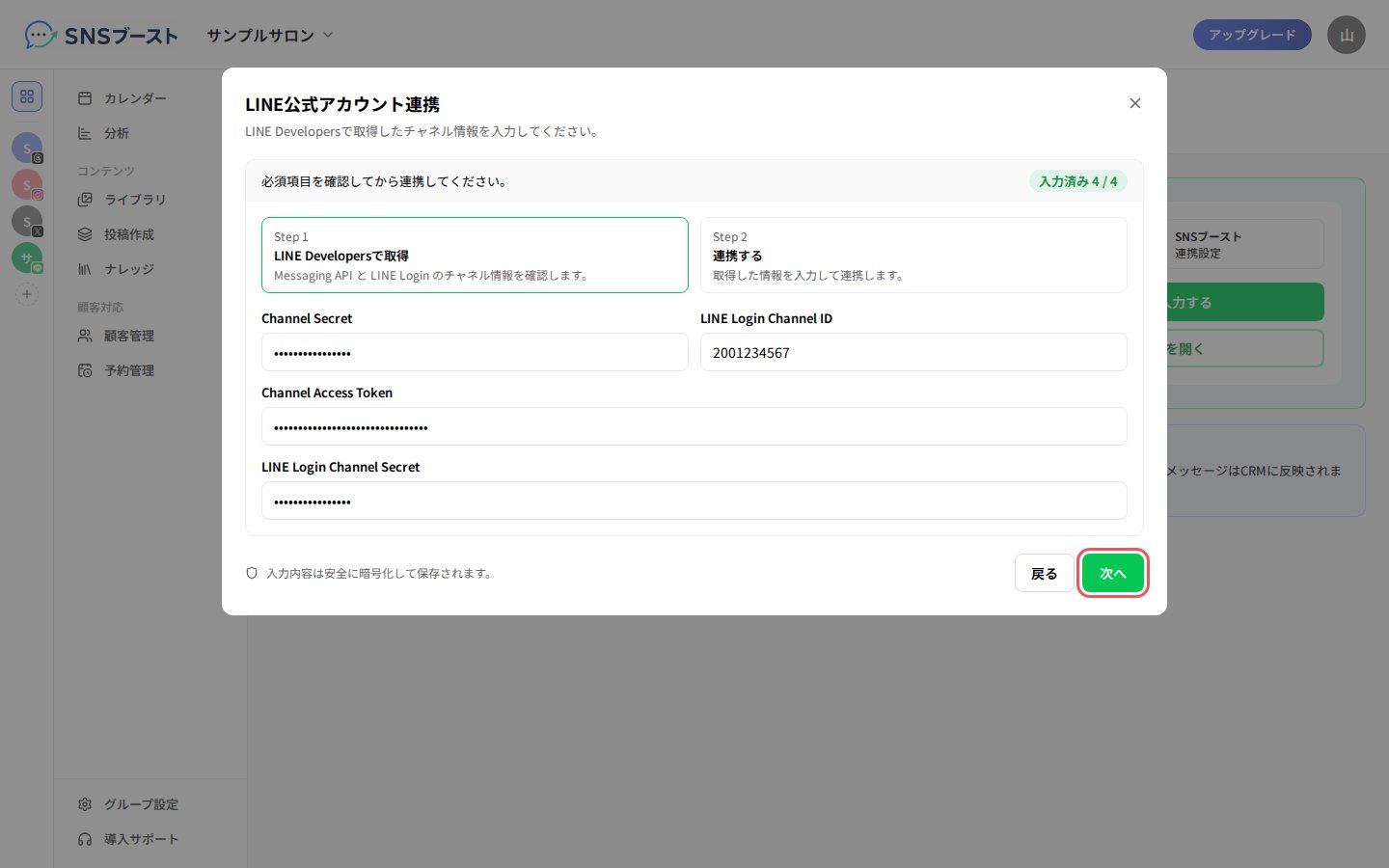The height and width of the screenshot is (868, 1389).
Task: Close the LINE公式アカウント連携 dialog
Action: [x=1135, y=103]
